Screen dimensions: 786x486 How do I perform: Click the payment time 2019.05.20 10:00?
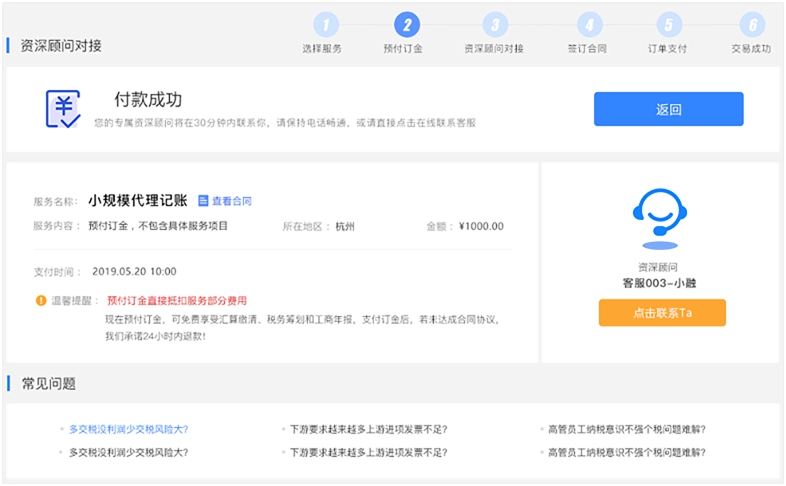point(134,272)
